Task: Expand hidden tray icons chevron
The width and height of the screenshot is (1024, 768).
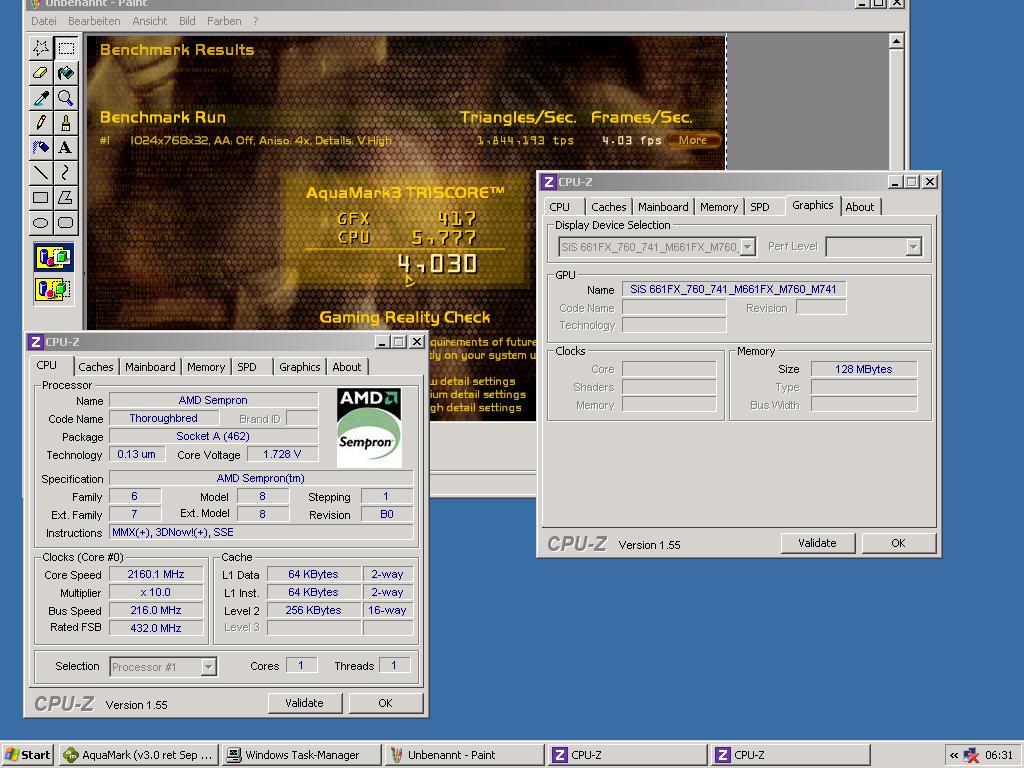Action: coord(954,756)
